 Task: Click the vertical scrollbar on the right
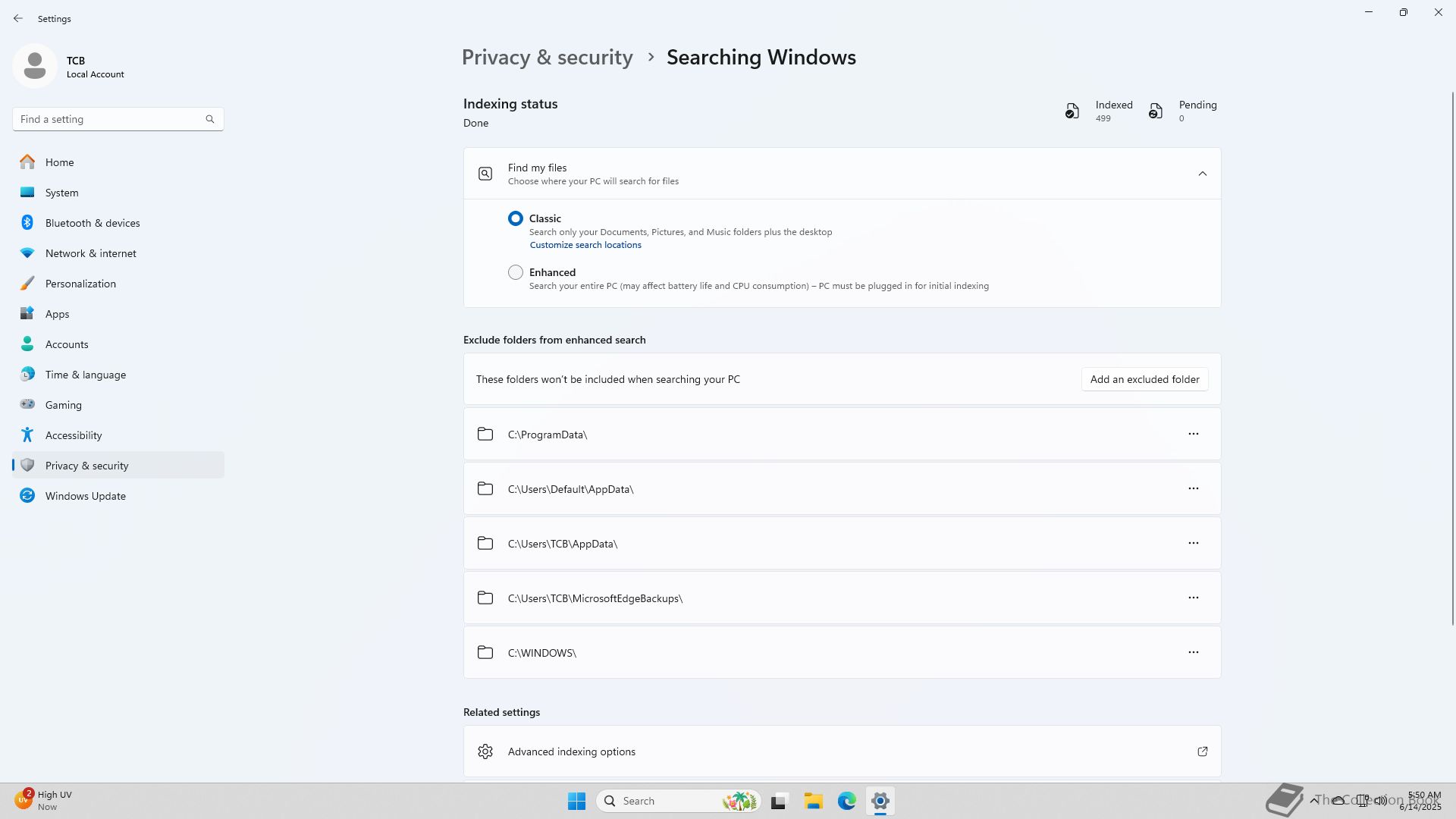tap(1452, 356)
